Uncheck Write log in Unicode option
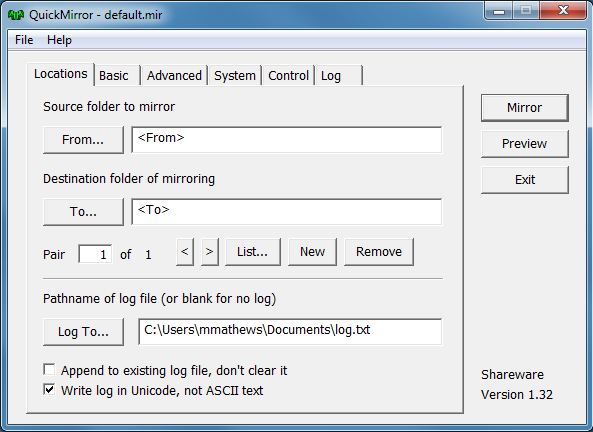593x432 pixels. point(49,389)
